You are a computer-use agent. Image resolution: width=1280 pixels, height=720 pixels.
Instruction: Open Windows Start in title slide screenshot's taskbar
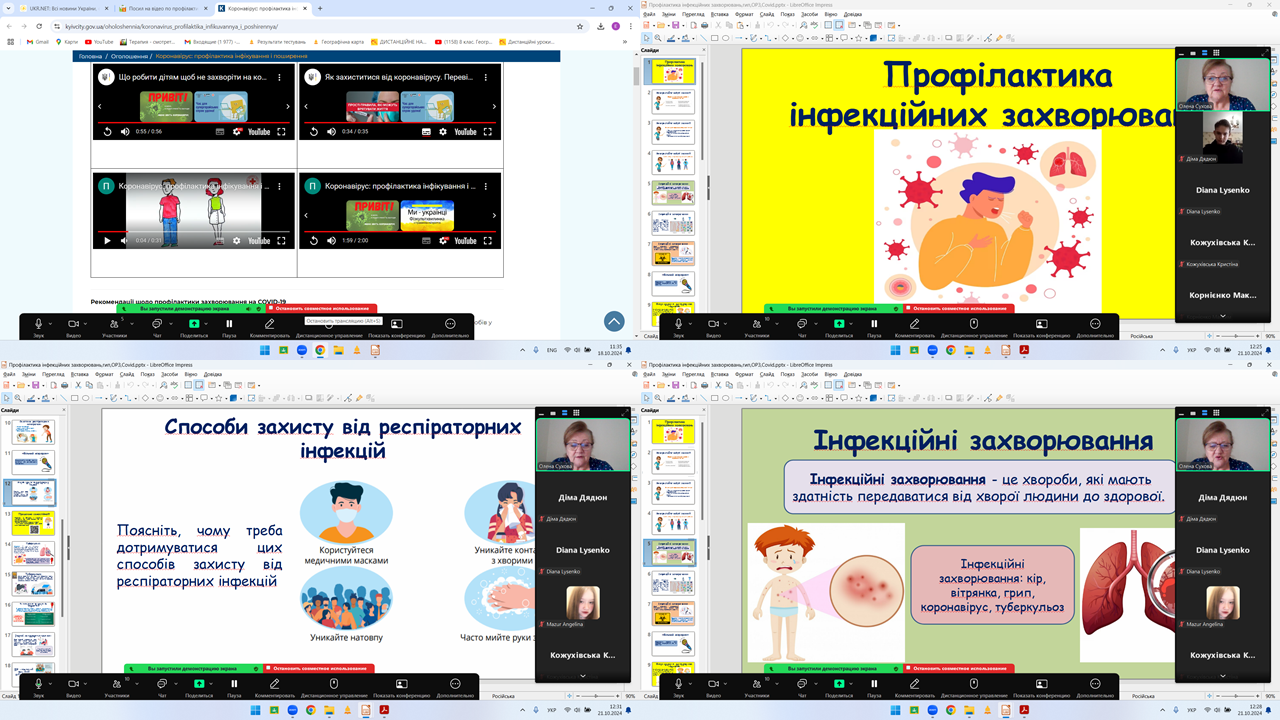[896, 351]
